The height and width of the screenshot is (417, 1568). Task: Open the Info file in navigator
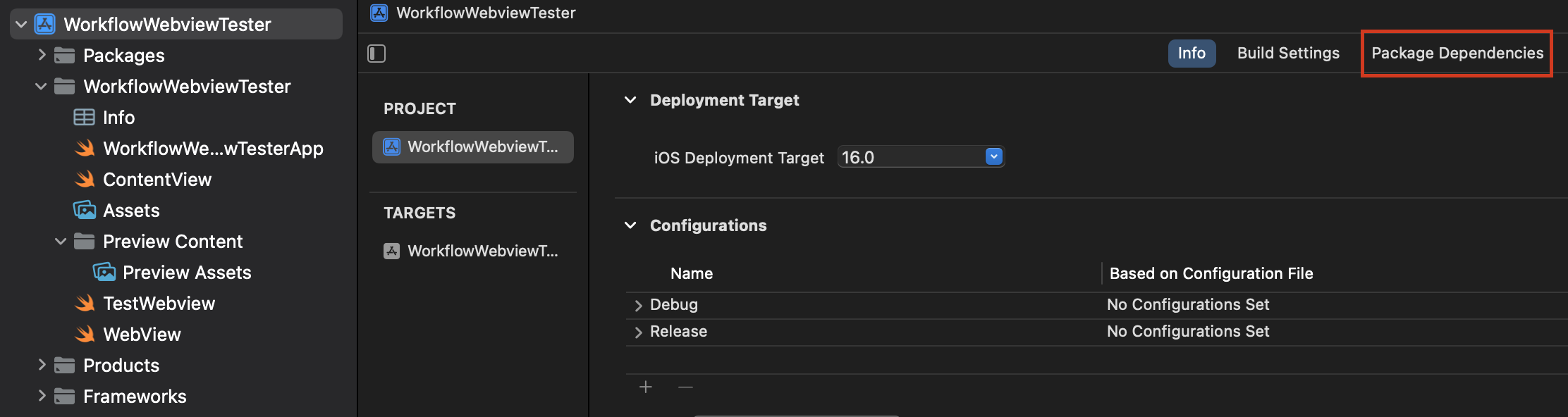click(118, 117)
